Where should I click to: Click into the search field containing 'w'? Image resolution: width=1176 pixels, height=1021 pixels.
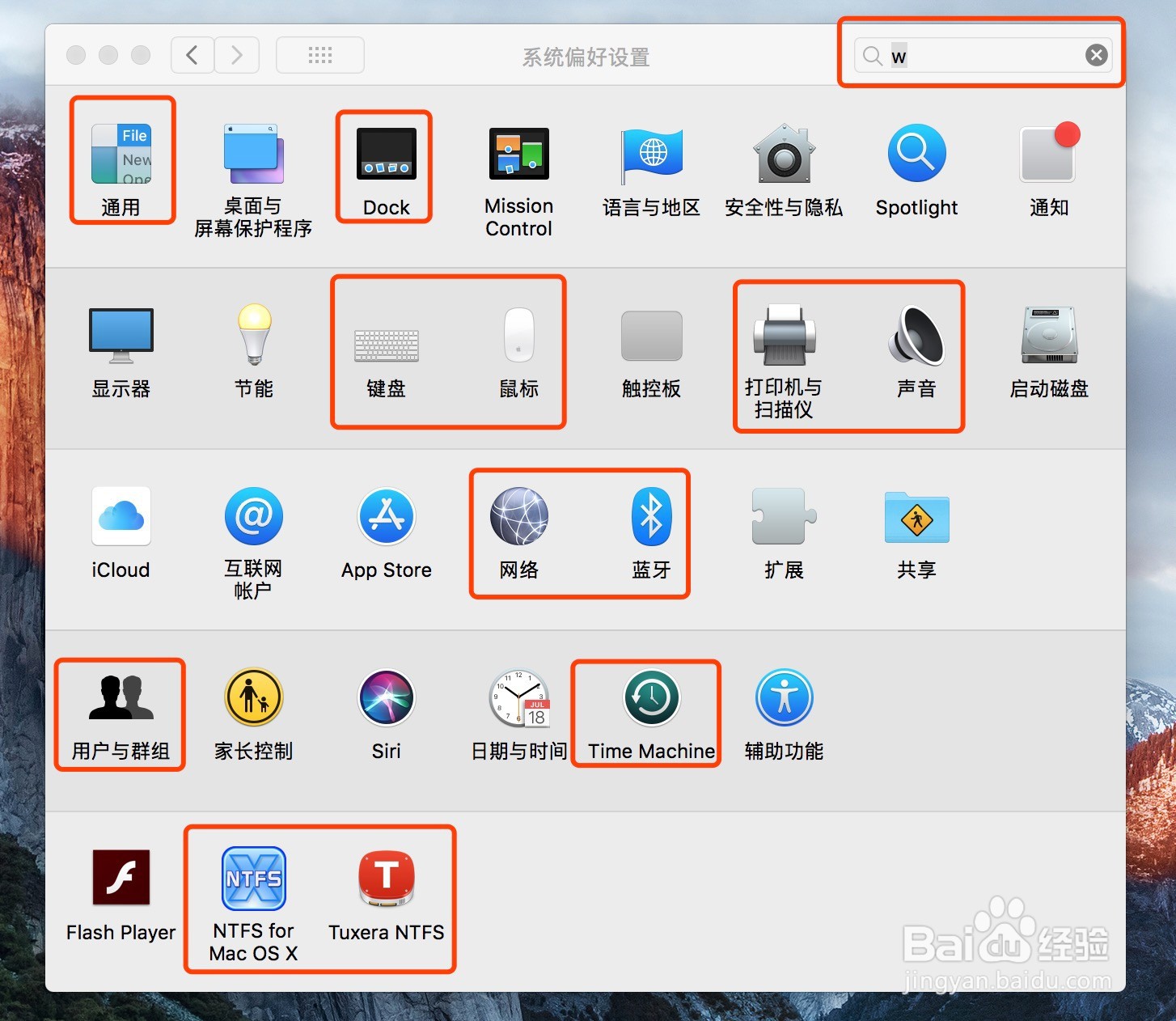click(x=983, y=55)
